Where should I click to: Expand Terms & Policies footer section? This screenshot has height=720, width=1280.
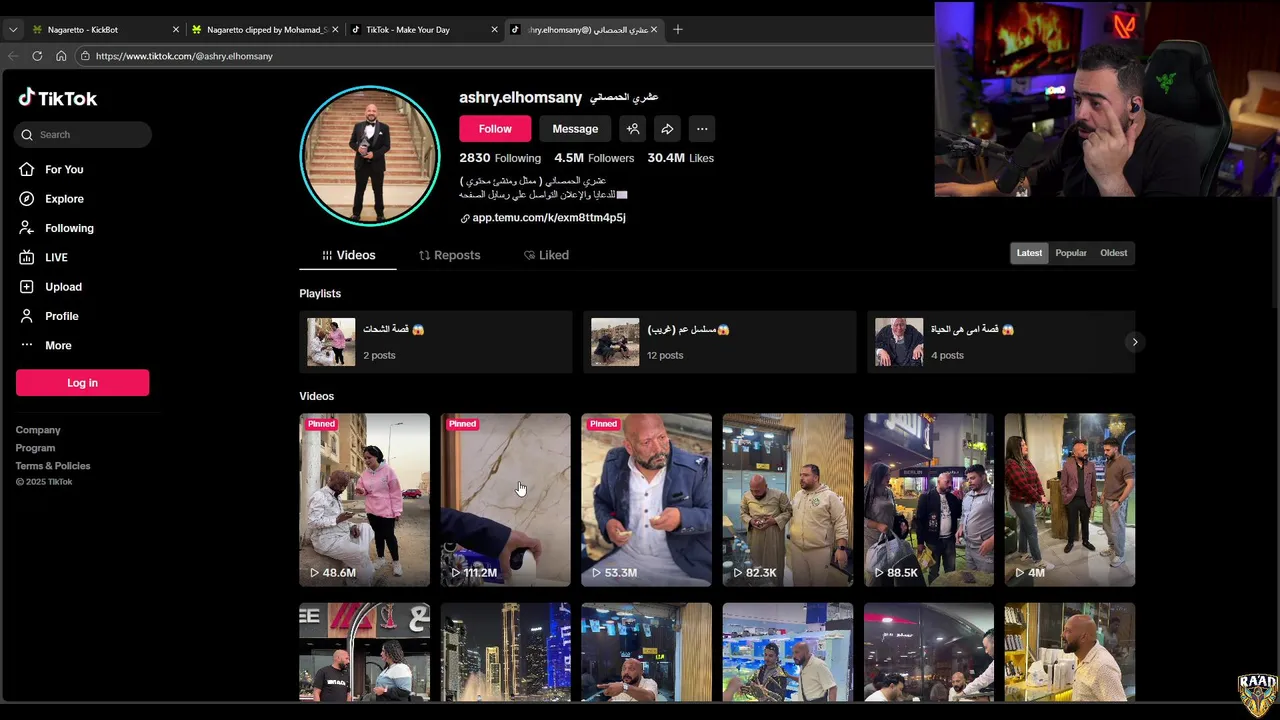[53, 466]
